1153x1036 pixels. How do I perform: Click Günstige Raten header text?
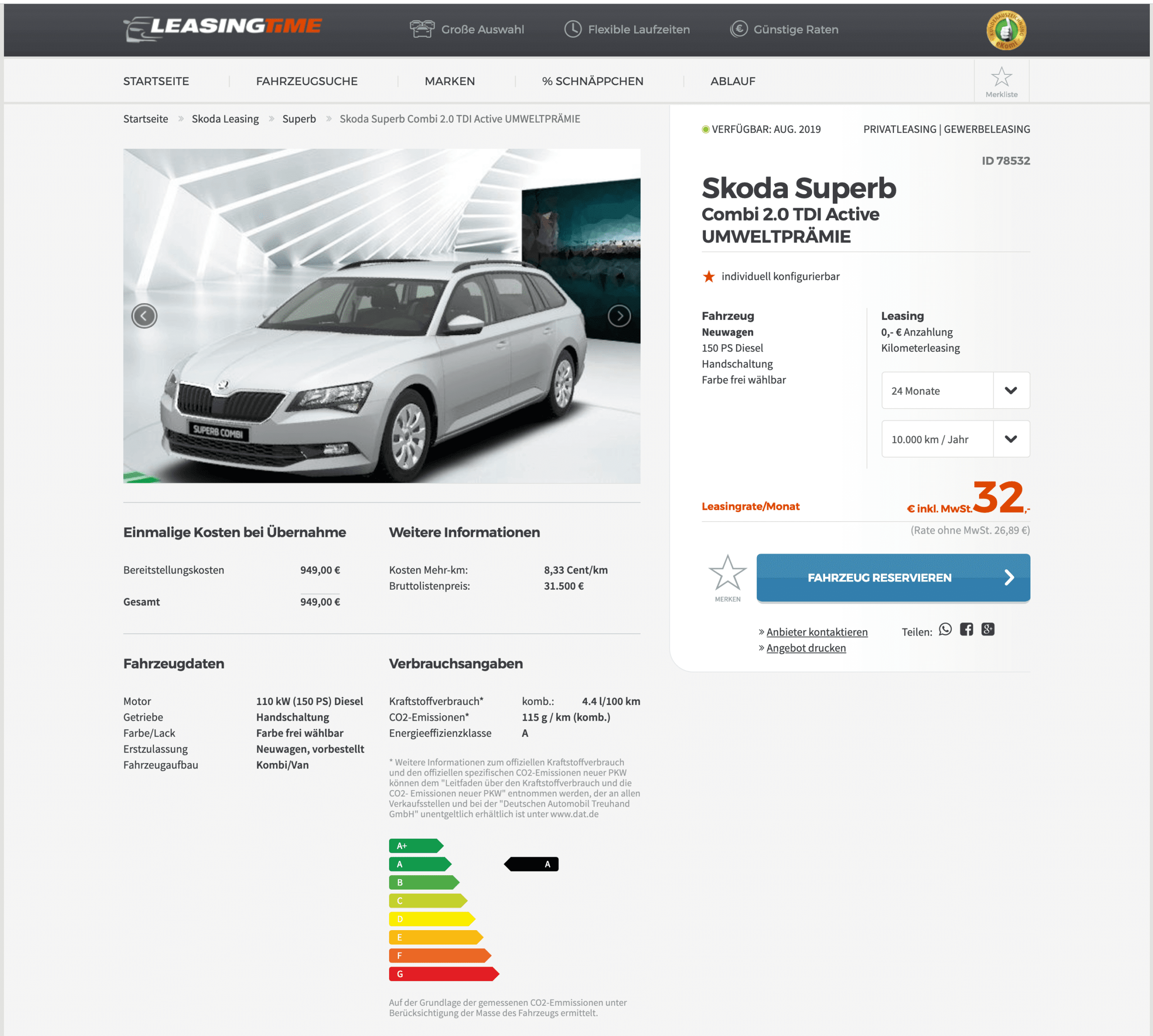(x=795, y=30)
